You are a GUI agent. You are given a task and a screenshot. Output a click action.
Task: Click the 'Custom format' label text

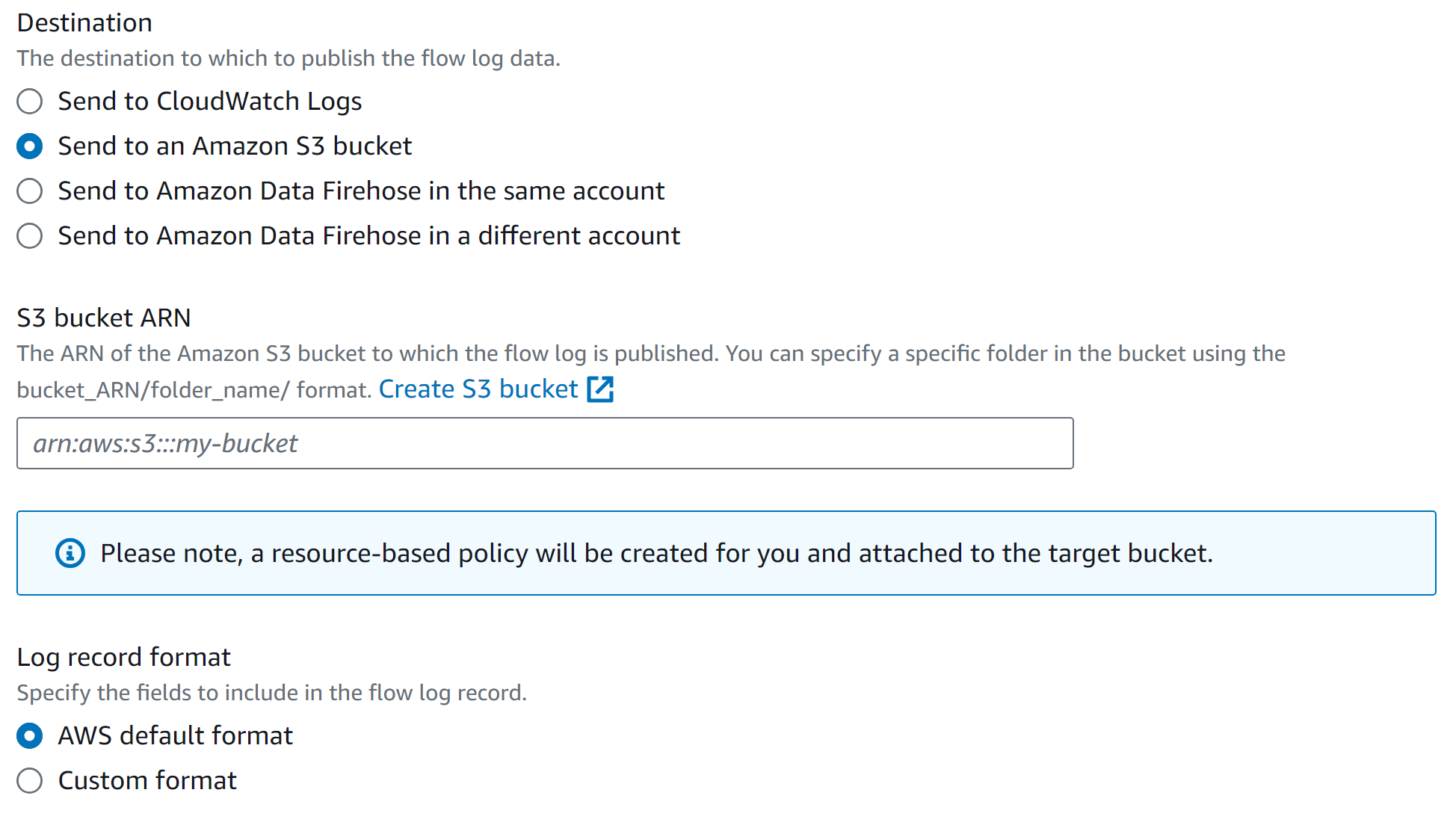coord(147,781)
